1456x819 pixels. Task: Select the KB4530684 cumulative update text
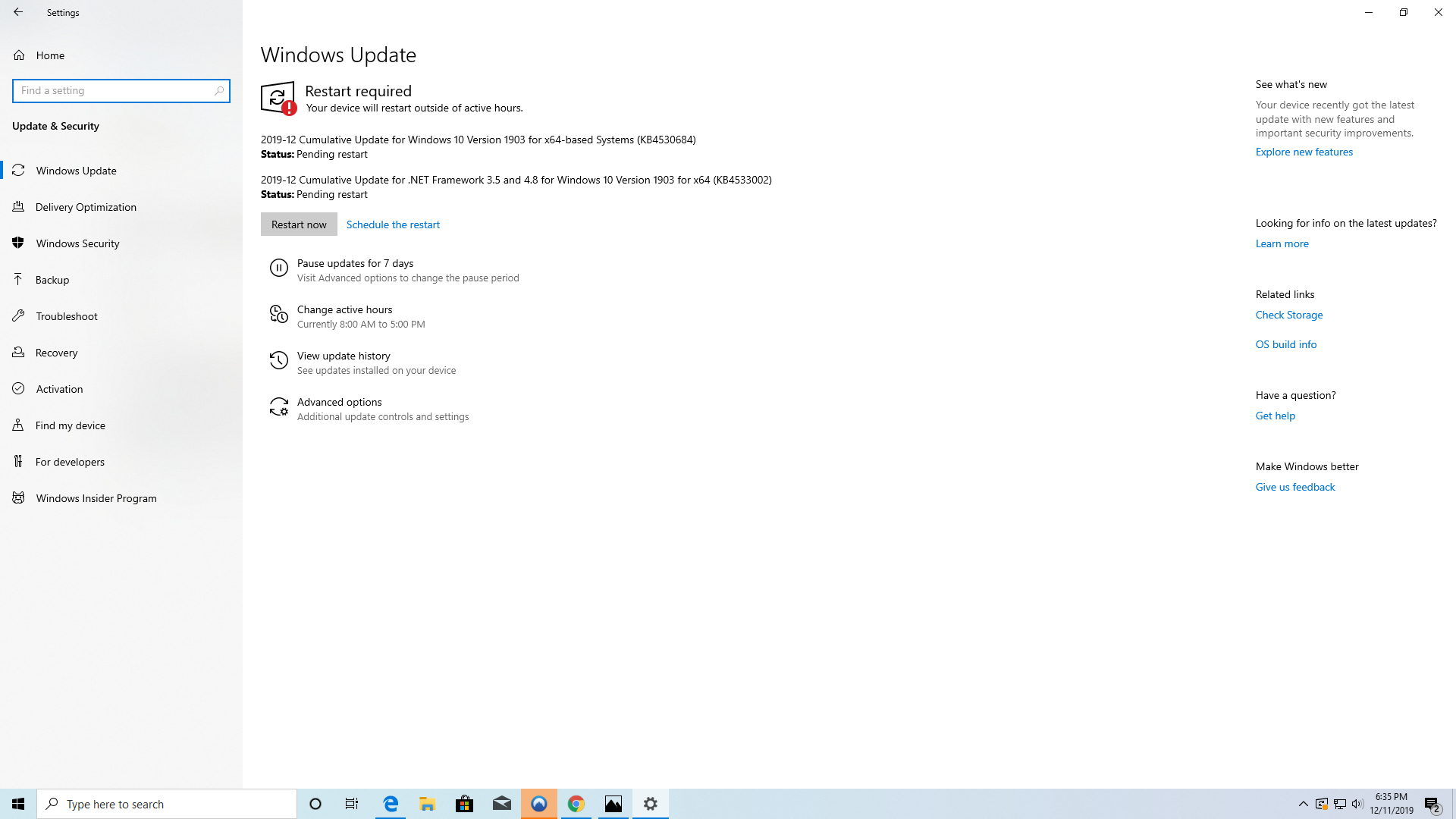(478, 140)
